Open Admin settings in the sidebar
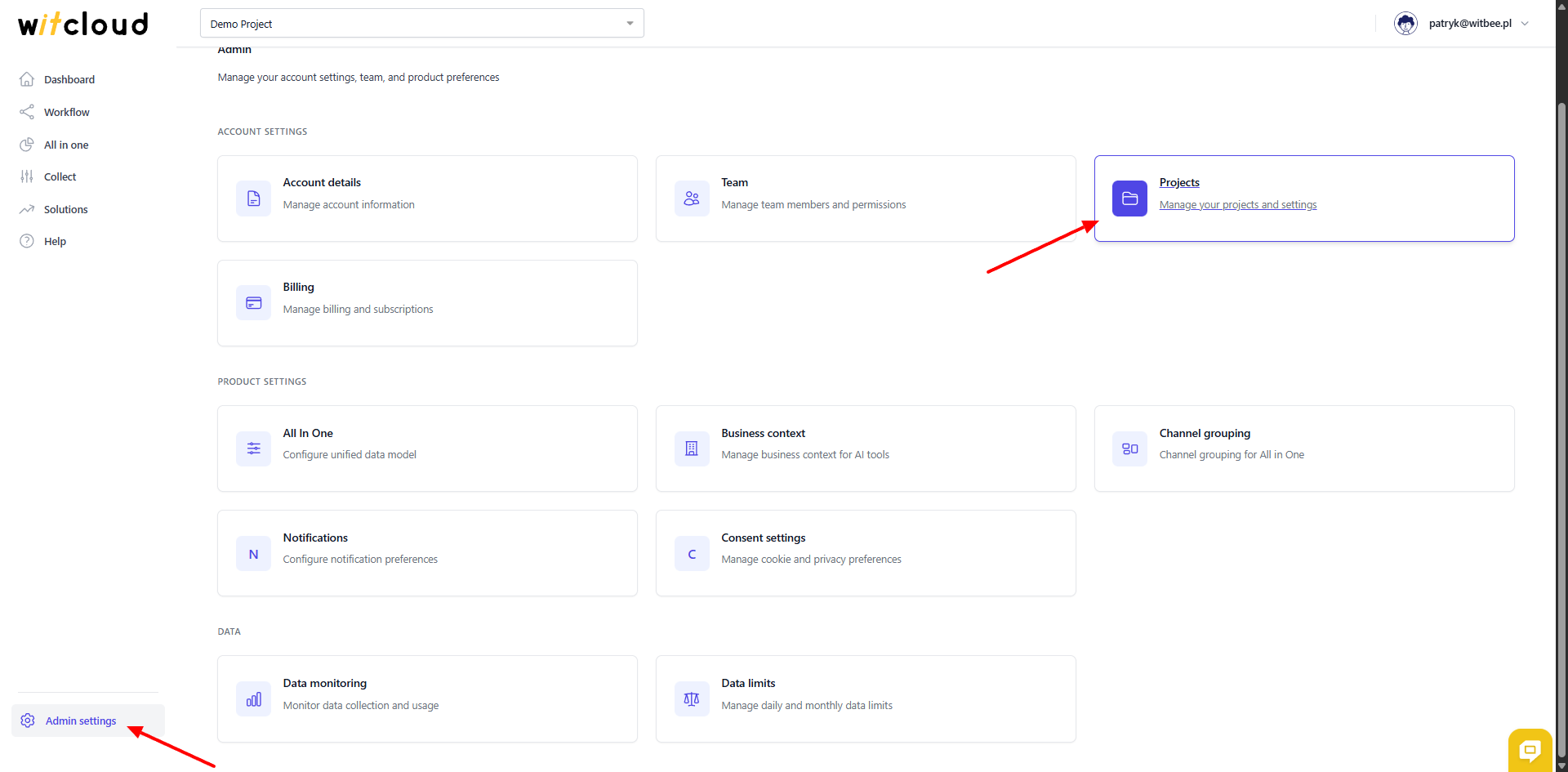This screenshot has width=1568, height=772. (81, 721)
